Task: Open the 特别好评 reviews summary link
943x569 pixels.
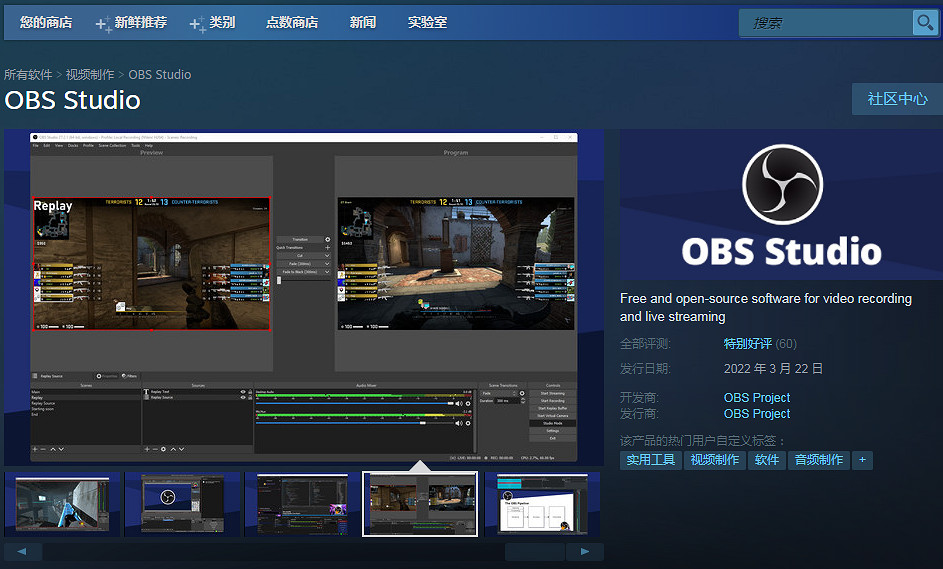Action: pyautogui.click(x=747, y=344)
